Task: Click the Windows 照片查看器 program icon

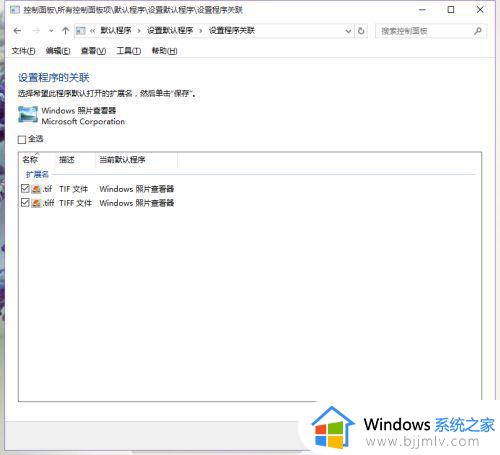Action: (28, 115)
